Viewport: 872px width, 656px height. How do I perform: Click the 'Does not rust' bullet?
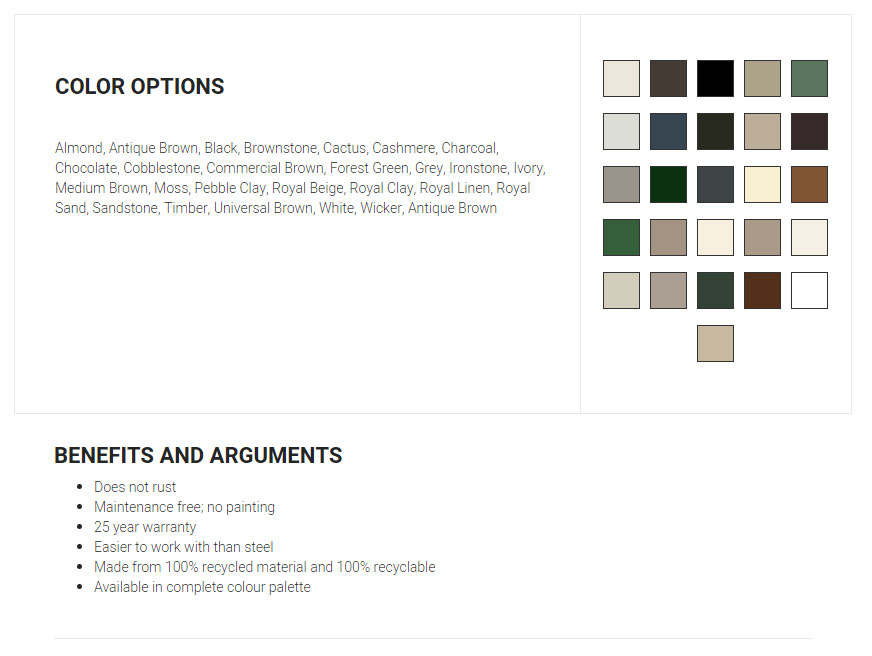click(x=135, y=487)
